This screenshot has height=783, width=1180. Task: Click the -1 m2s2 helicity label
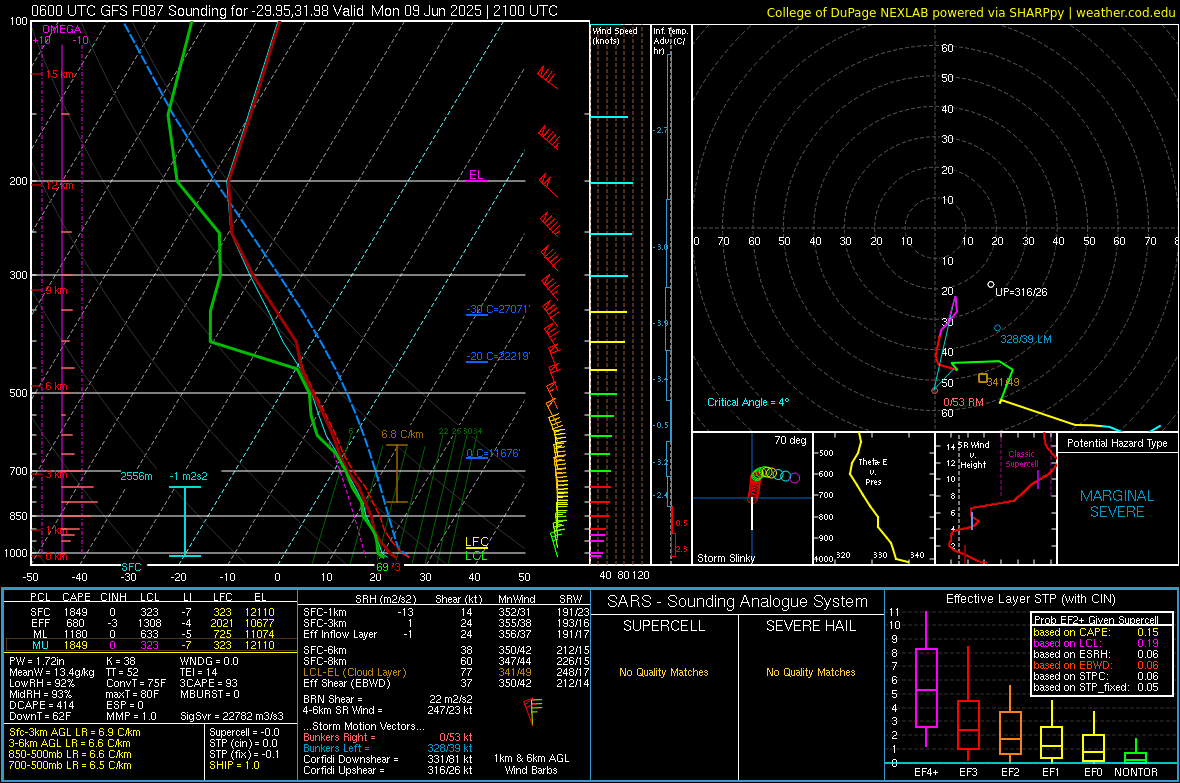pyautogui.click(x=188, y=476)
